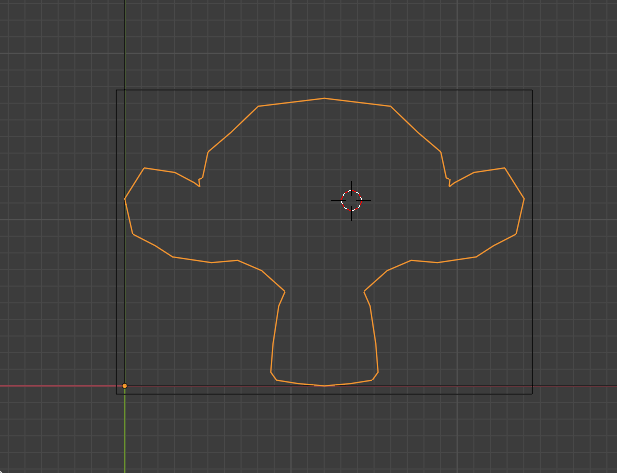
Task: Click the bottom center of the chin outline
Action: coord(324,385)
